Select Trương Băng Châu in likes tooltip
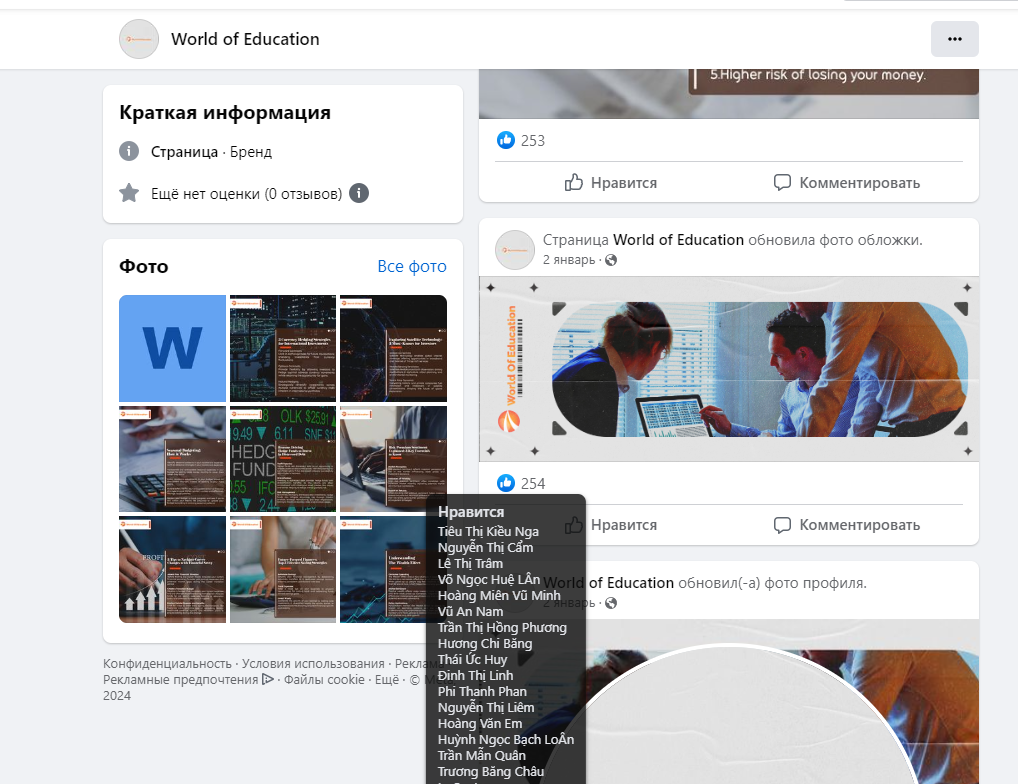This screenshot has height=784, width=1018. pos(491,772)
